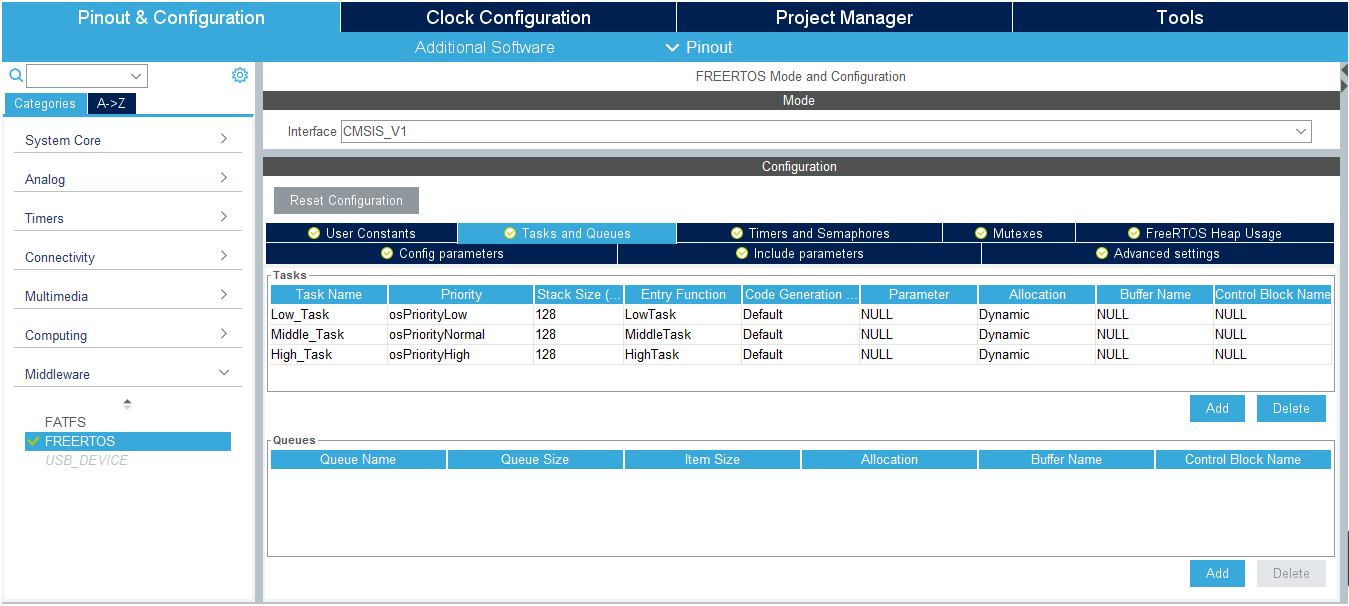Click Entry Function column header
This screenshot has width=1349, height=606.
(x=683, y=294)
